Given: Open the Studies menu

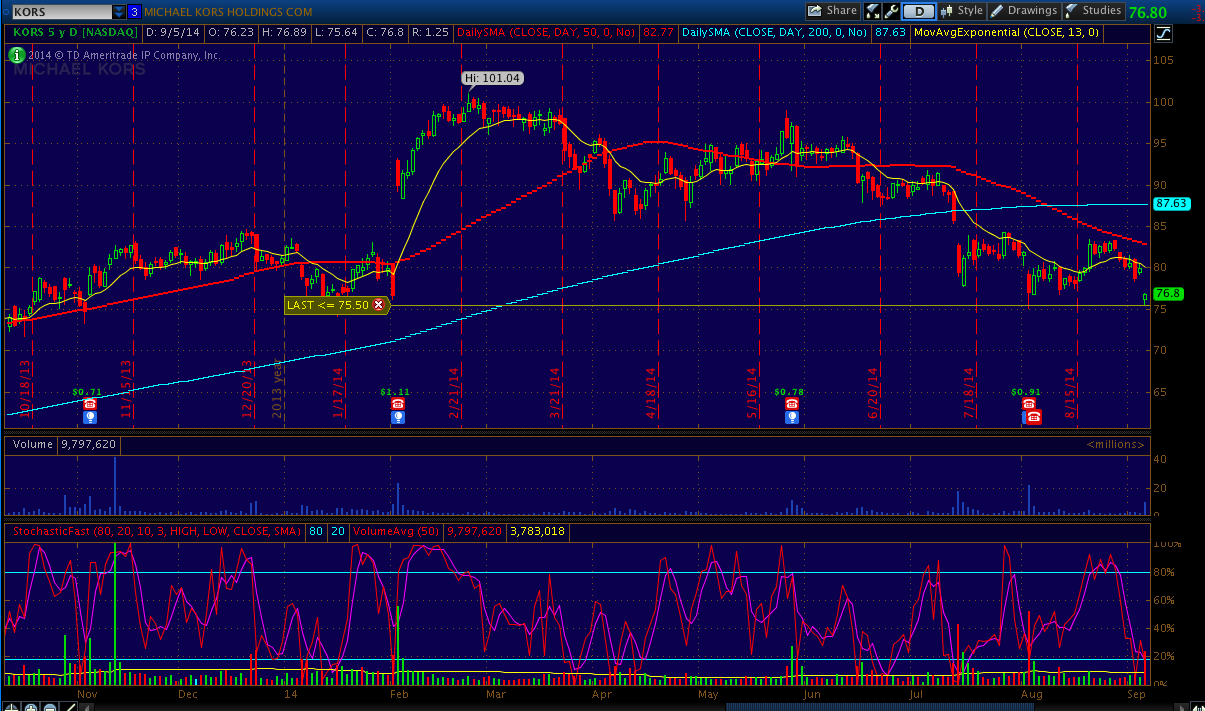Looking at the screenshot, I should 1093,11.
